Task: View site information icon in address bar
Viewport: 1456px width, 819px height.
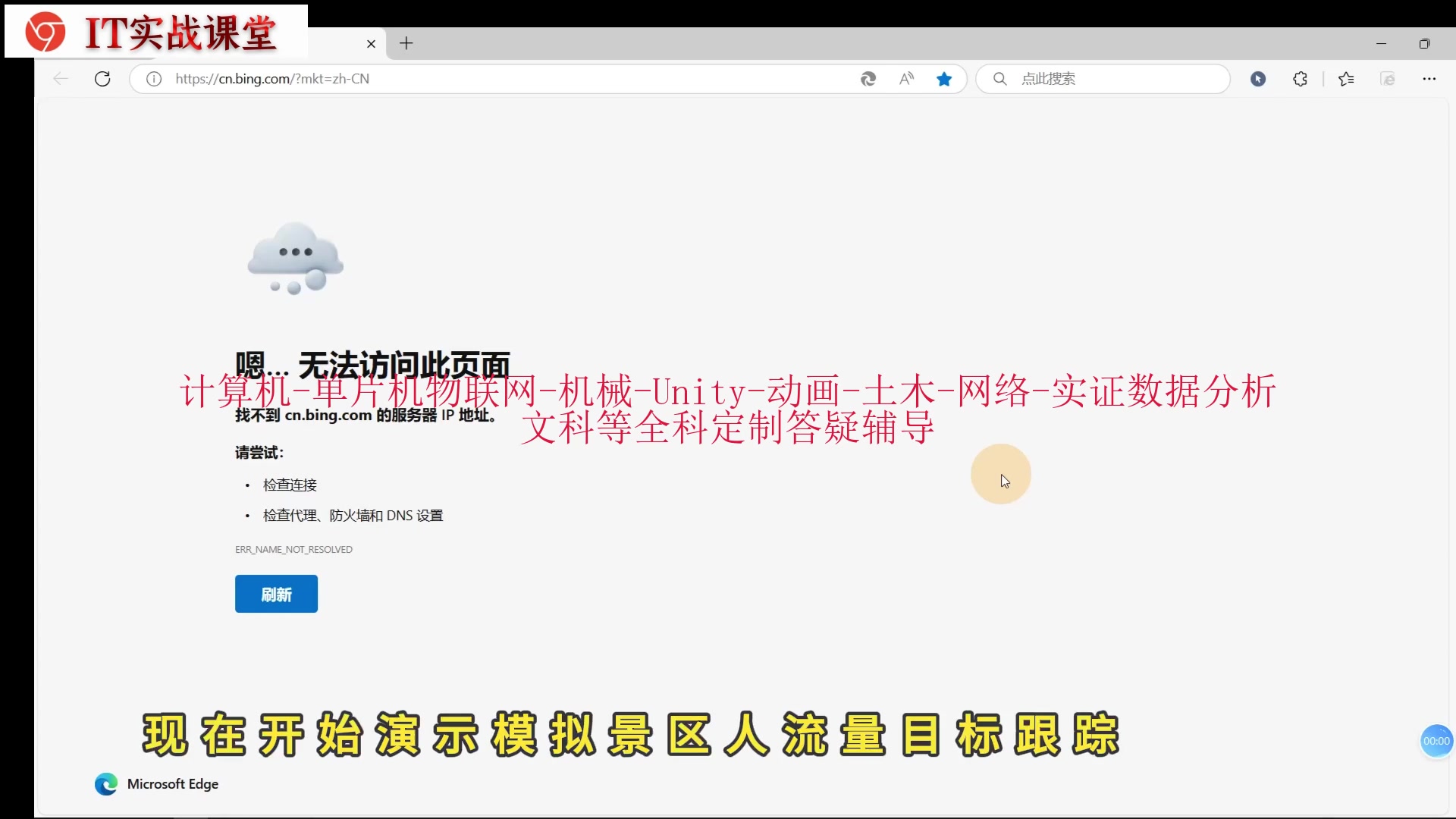Action: 154,79
